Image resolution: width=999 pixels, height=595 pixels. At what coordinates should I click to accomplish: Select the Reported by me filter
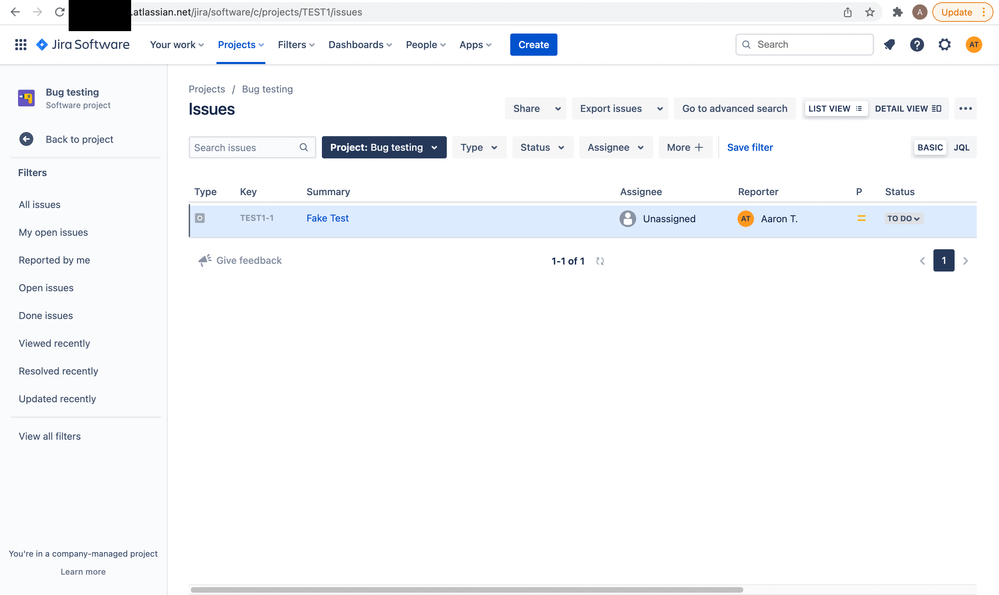(x=54, y=260)
